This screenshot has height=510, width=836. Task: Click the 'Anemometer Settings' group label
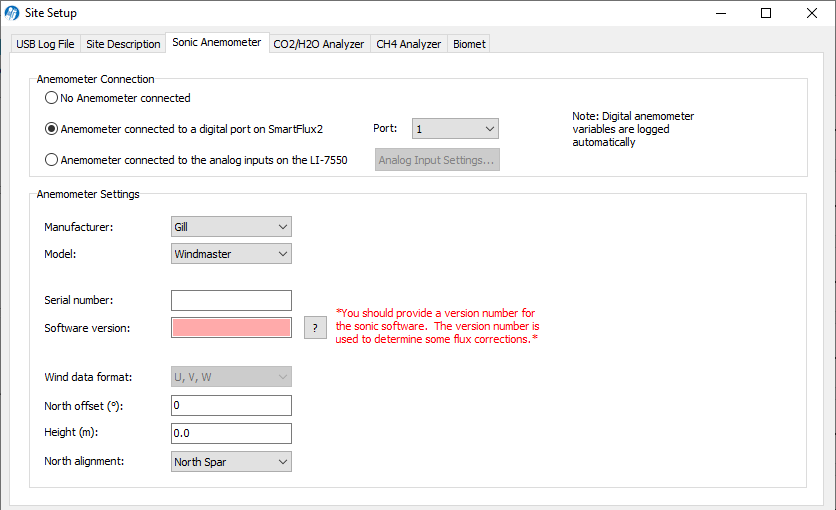(88, 194)
